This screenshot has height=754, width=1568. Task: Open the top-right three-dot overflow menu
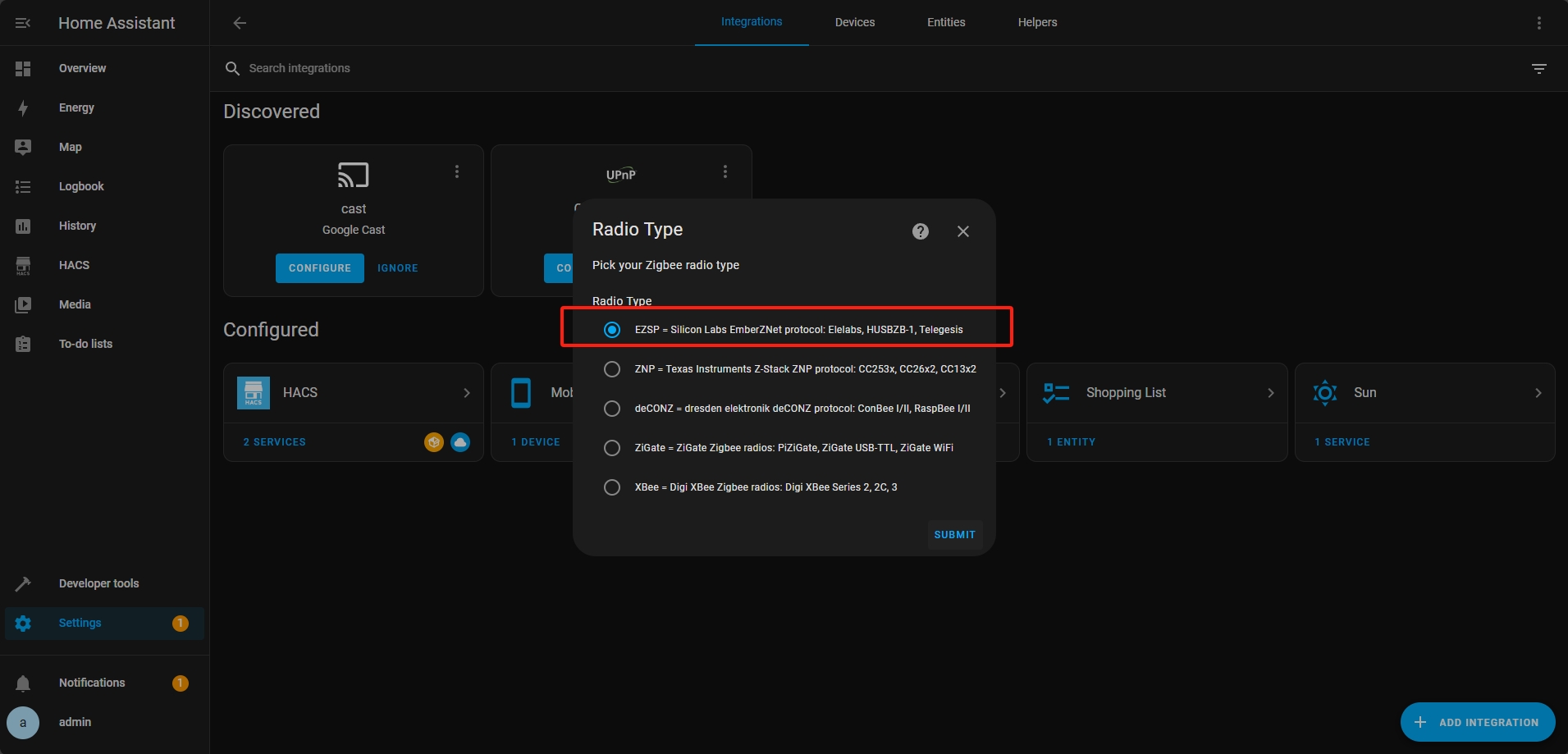click(1538, 23)
